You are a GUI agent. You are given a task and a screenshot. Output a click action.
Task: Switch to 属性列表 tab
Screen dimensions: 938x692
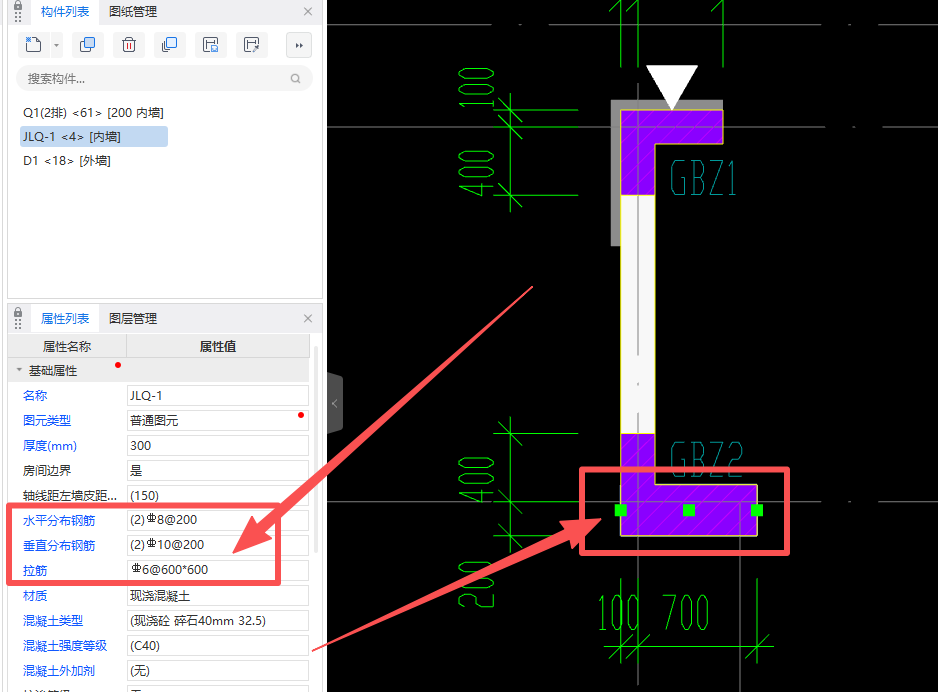point(65,319)
